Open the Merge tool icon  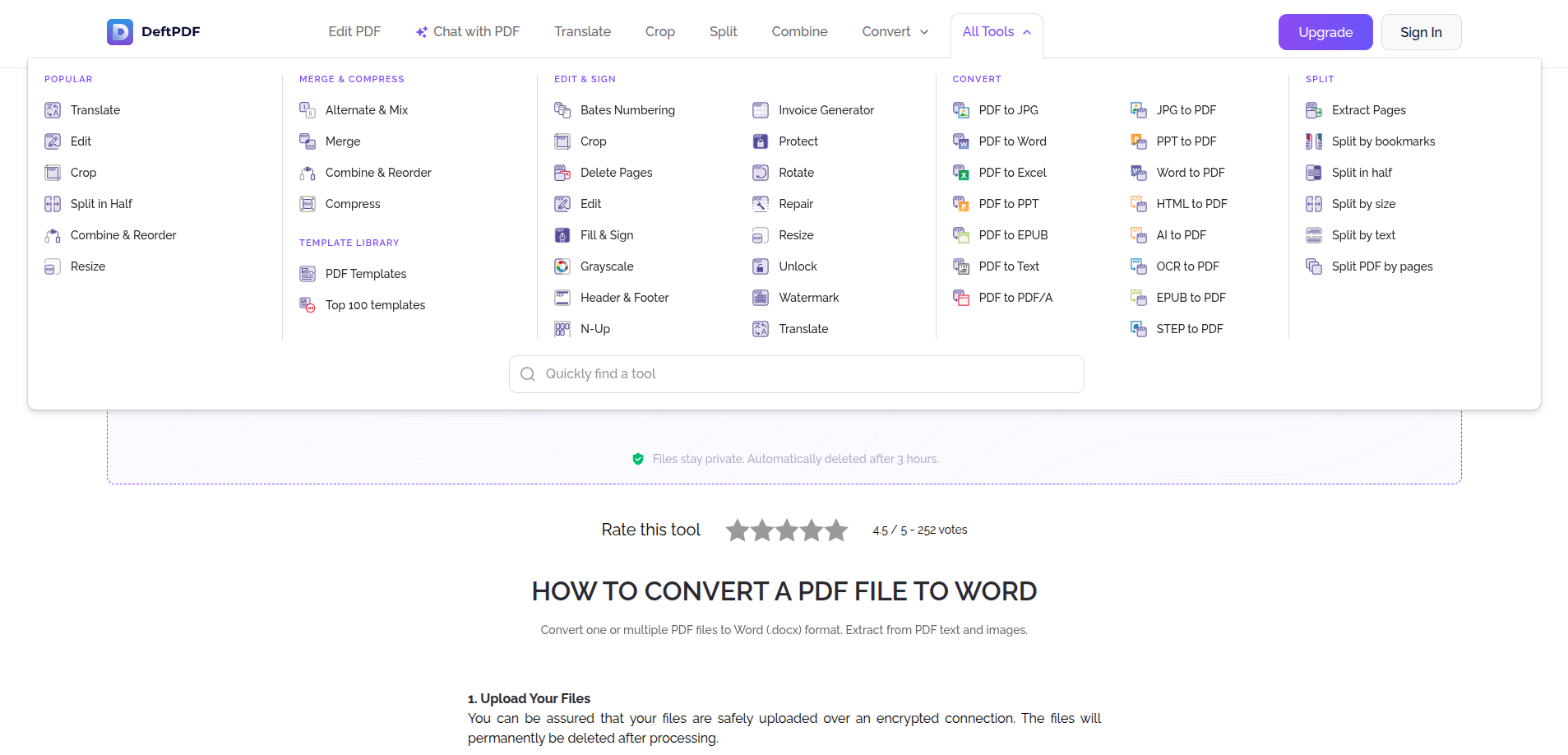pyautogui.click(x=308, y=141)
